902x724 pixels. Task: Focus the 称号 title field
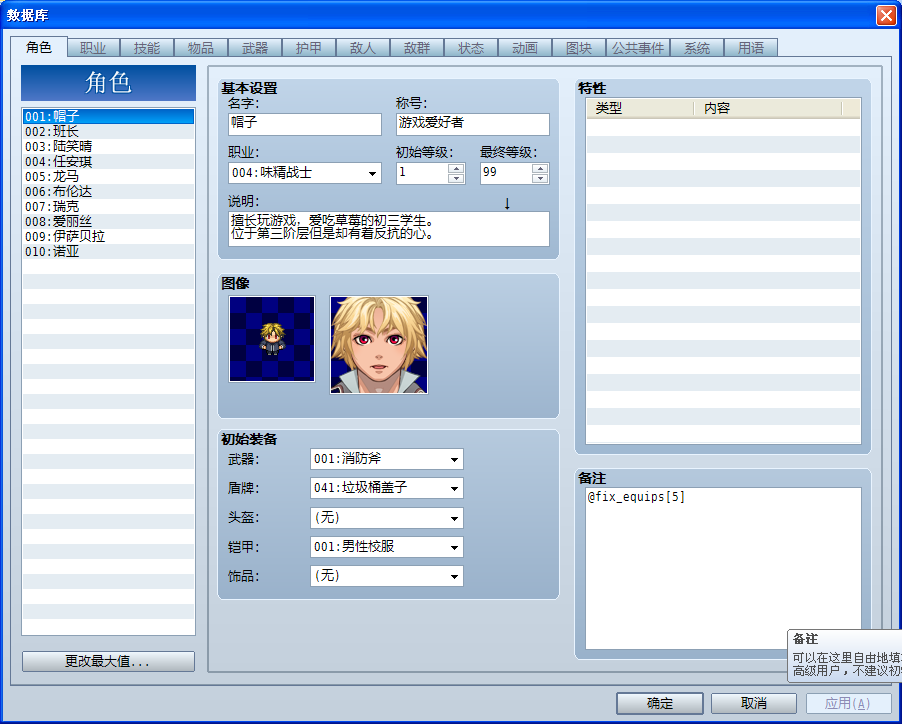[473, 124]
